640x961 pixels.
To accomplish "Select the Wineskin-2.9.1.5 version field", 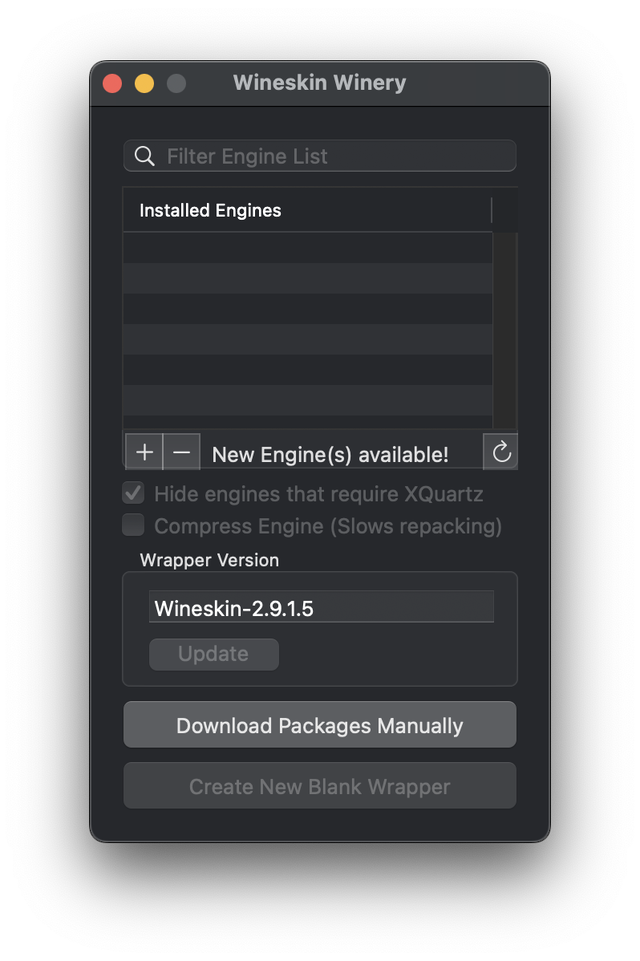I will click(321, 608).
